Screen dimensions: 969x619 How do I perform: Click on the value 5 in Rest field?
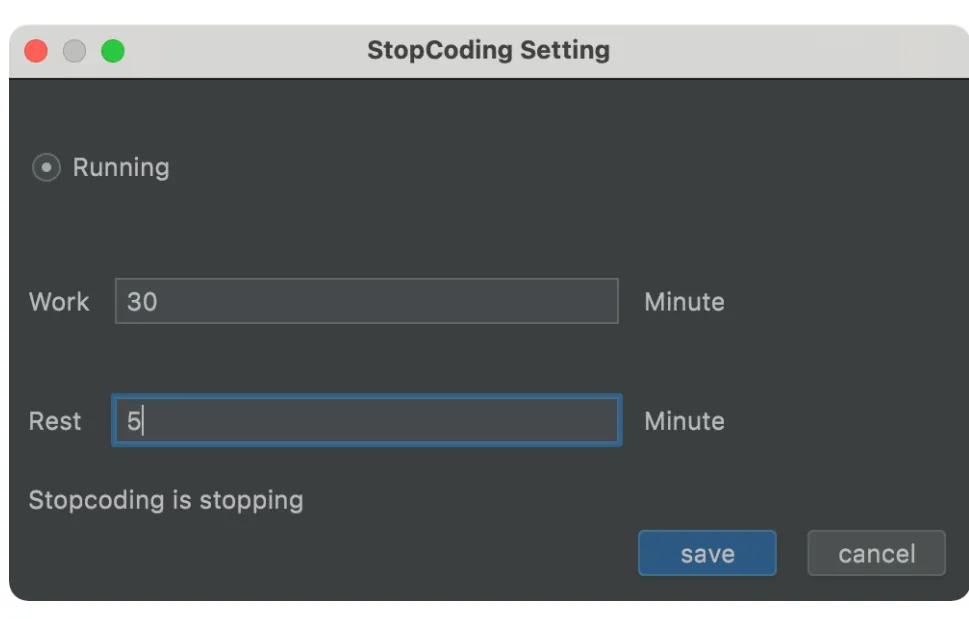point(133,421)
